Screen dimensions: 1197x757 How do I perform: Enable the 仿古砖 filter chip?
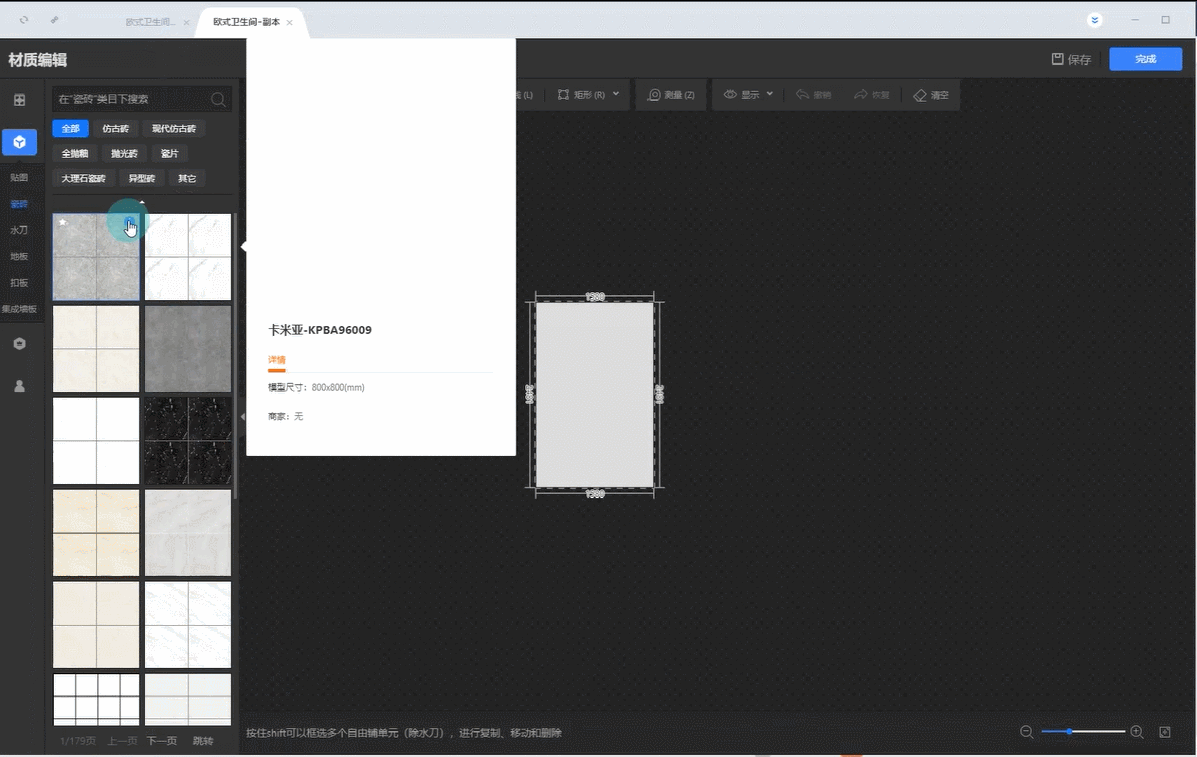click(x=115, y=128)
